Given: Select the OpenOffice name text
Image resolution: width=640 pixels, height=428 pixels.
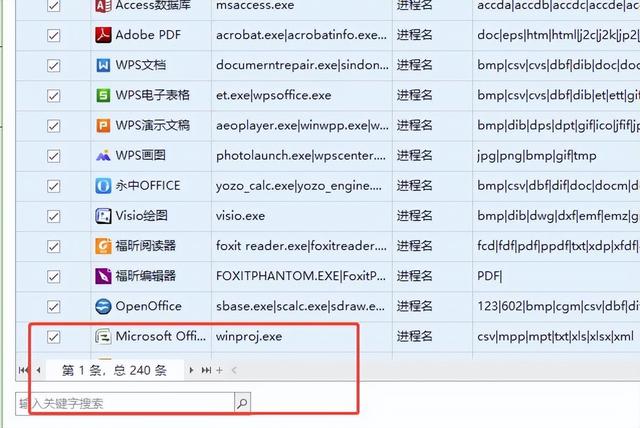Looking at the screenshot, I should tap(149, 306).
